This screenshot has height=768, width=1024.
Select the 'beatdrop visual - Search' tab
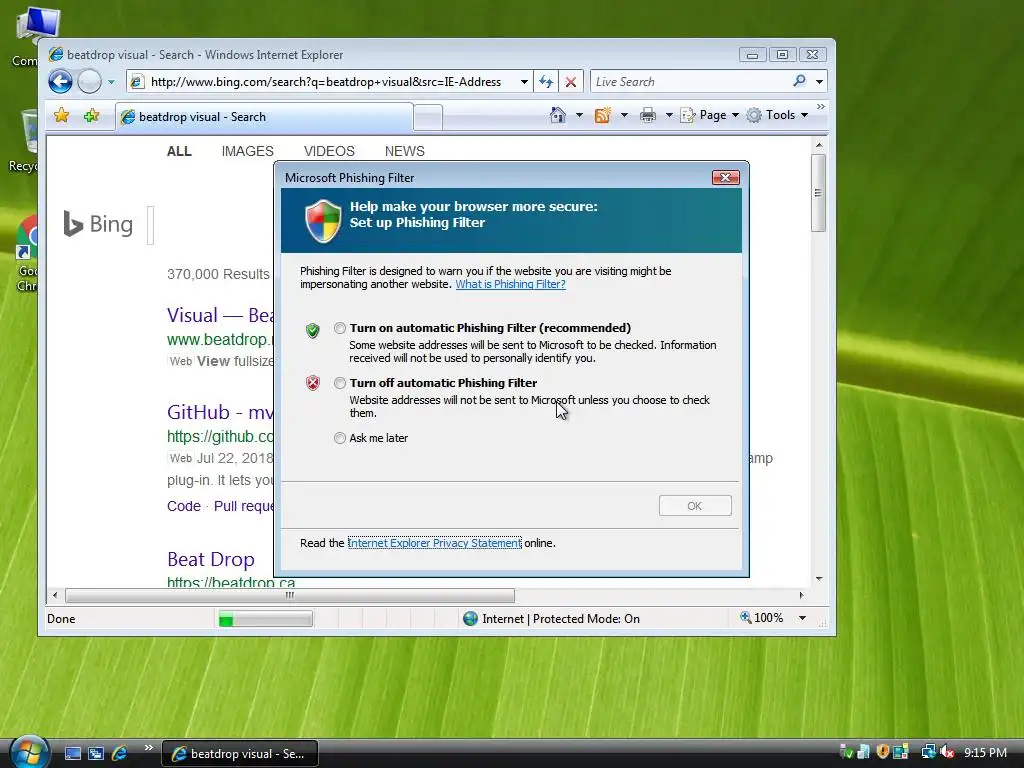point(264,117)
